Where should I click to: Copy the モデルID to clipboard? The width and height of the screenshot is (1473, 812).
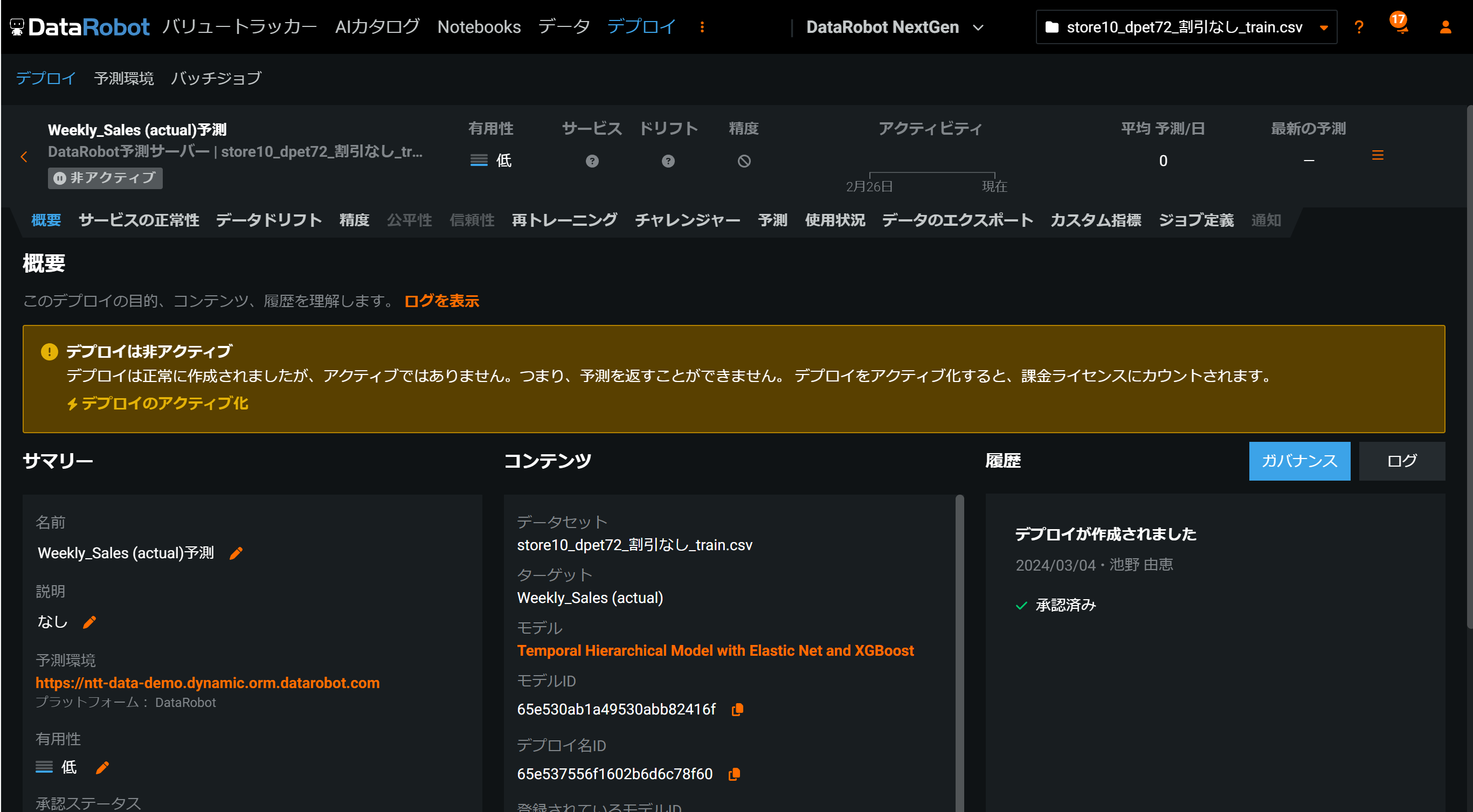(737, 710)
